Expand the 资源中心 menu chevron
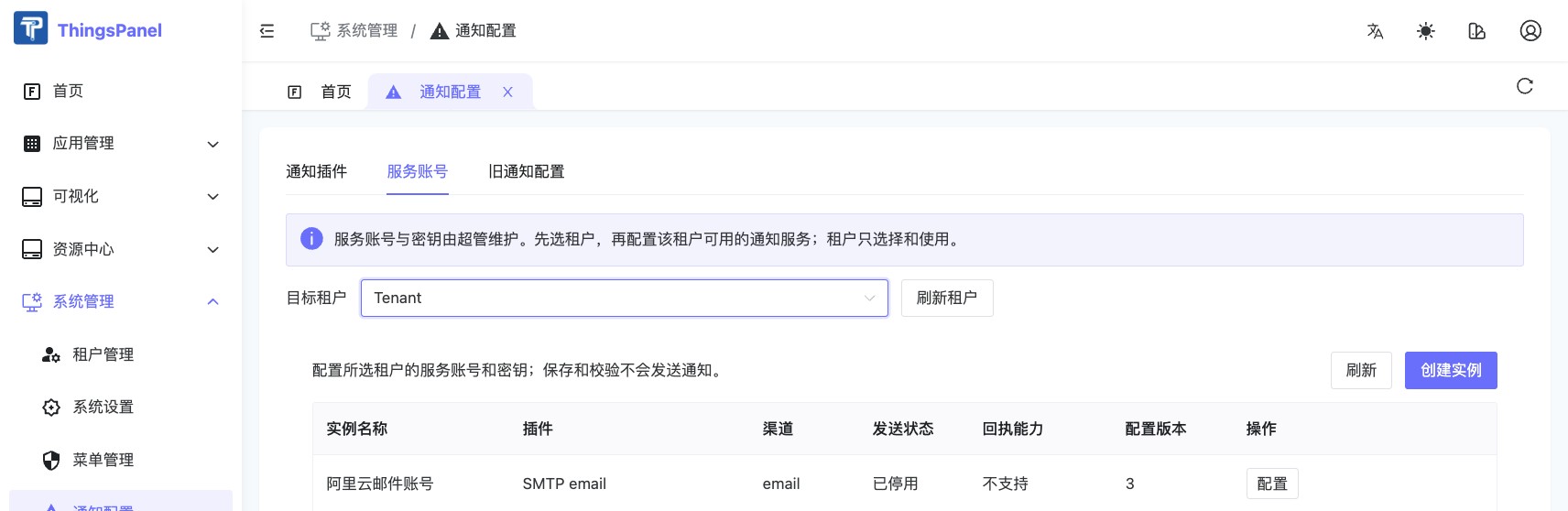This screenshot has width=1568, height=511. [x=212, y=249]
